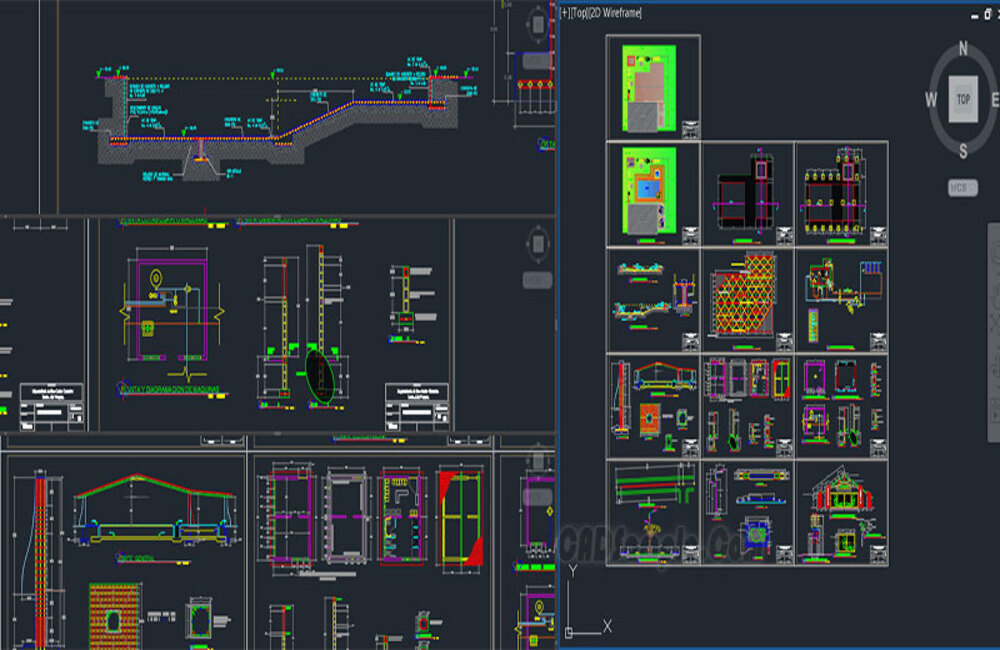Click the E compass letter on the ViewCube

995,100
